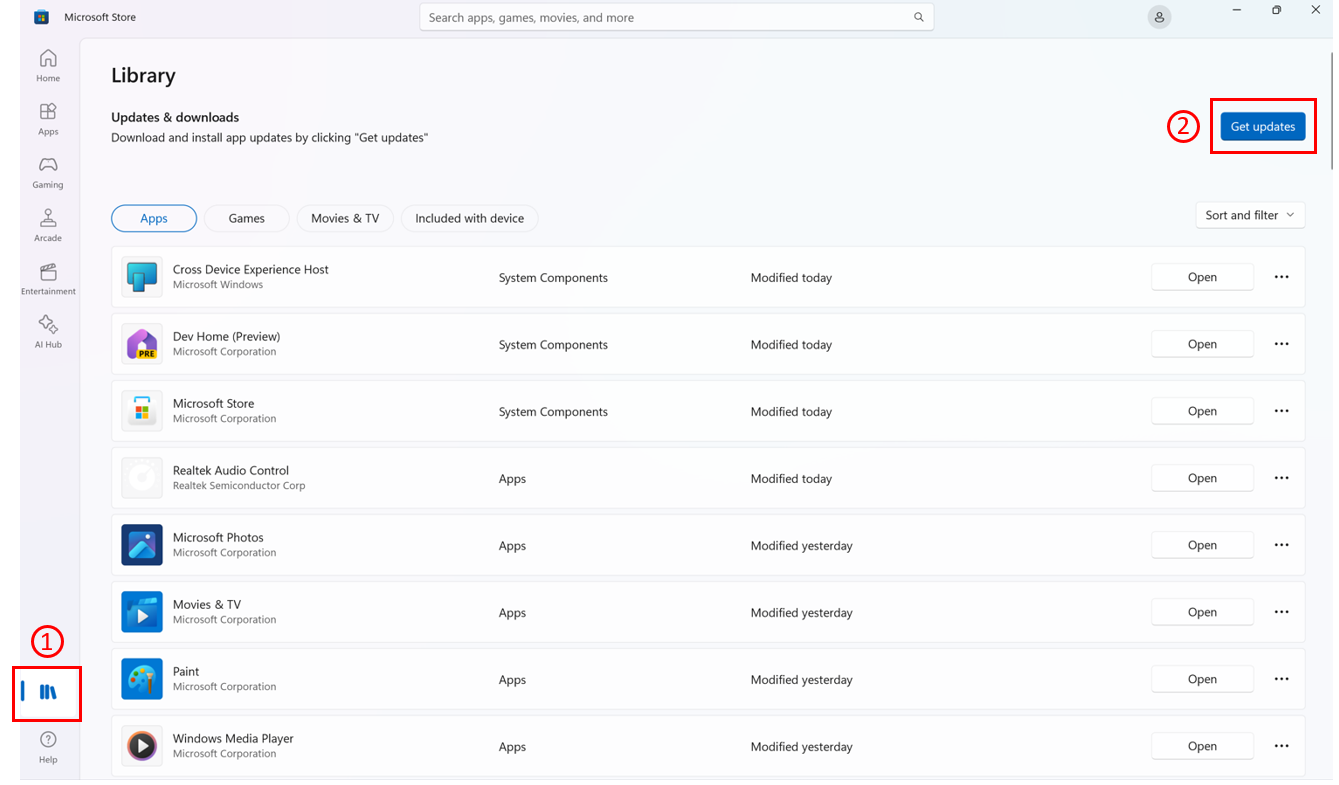Open the Gaming section

click(x=48, y=171)
